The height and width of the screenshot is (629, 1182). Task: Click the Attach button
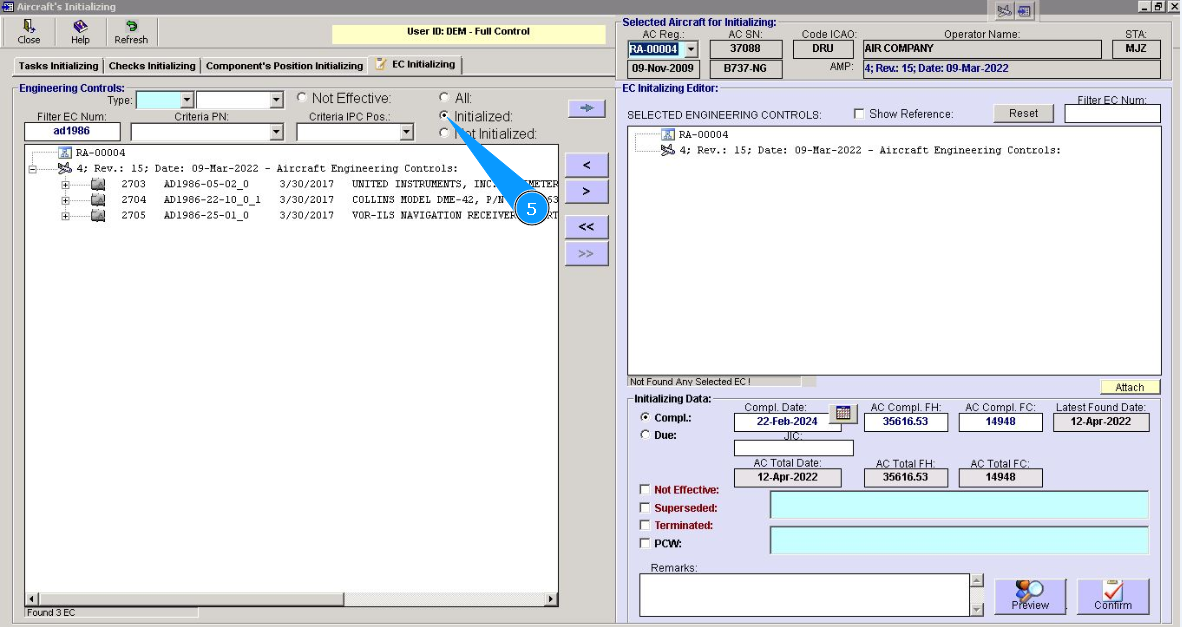pos(1129,387)
